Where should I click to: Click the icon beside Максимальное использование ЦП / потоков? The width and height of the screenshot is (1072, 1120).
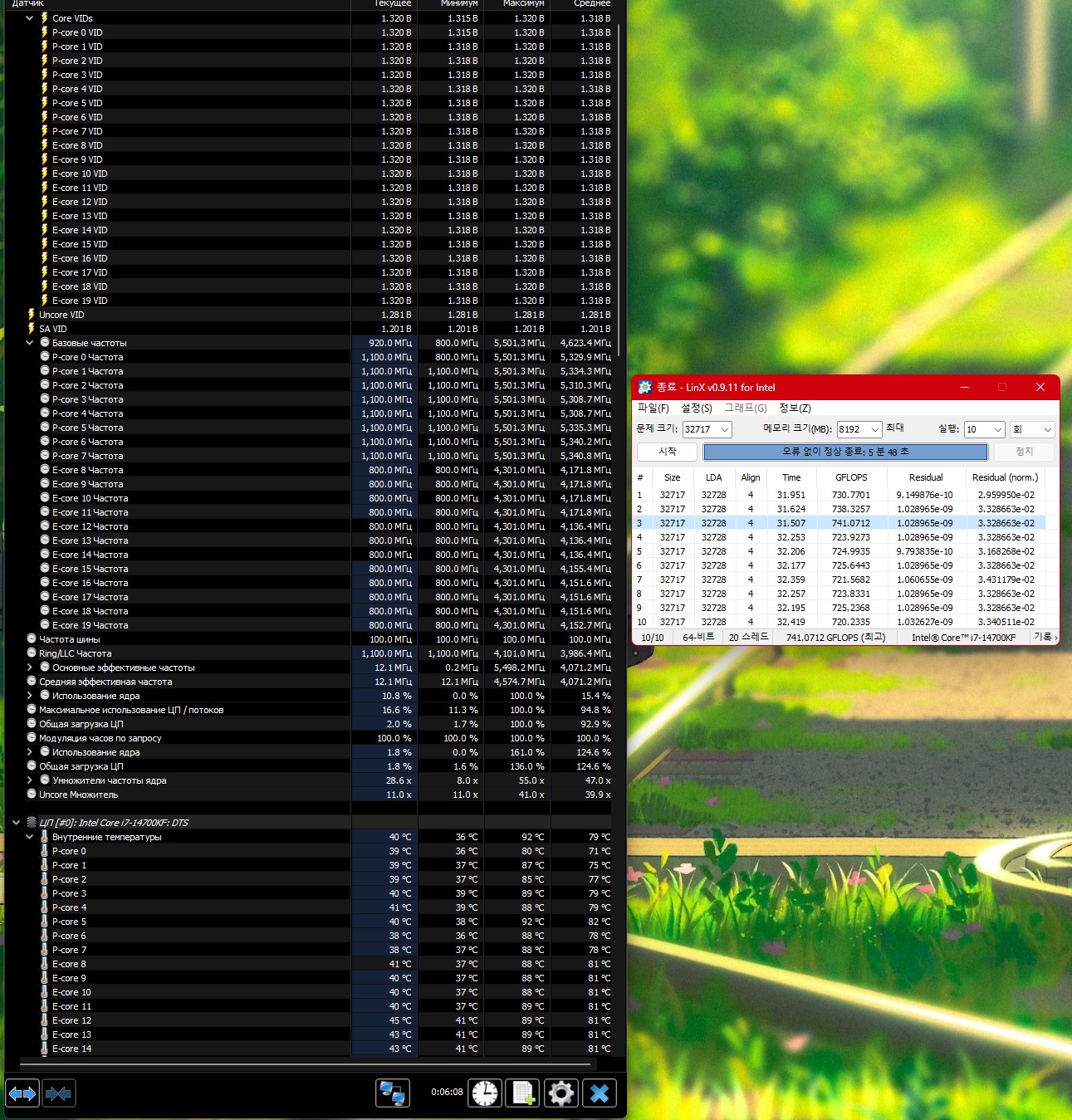(32, 709)
